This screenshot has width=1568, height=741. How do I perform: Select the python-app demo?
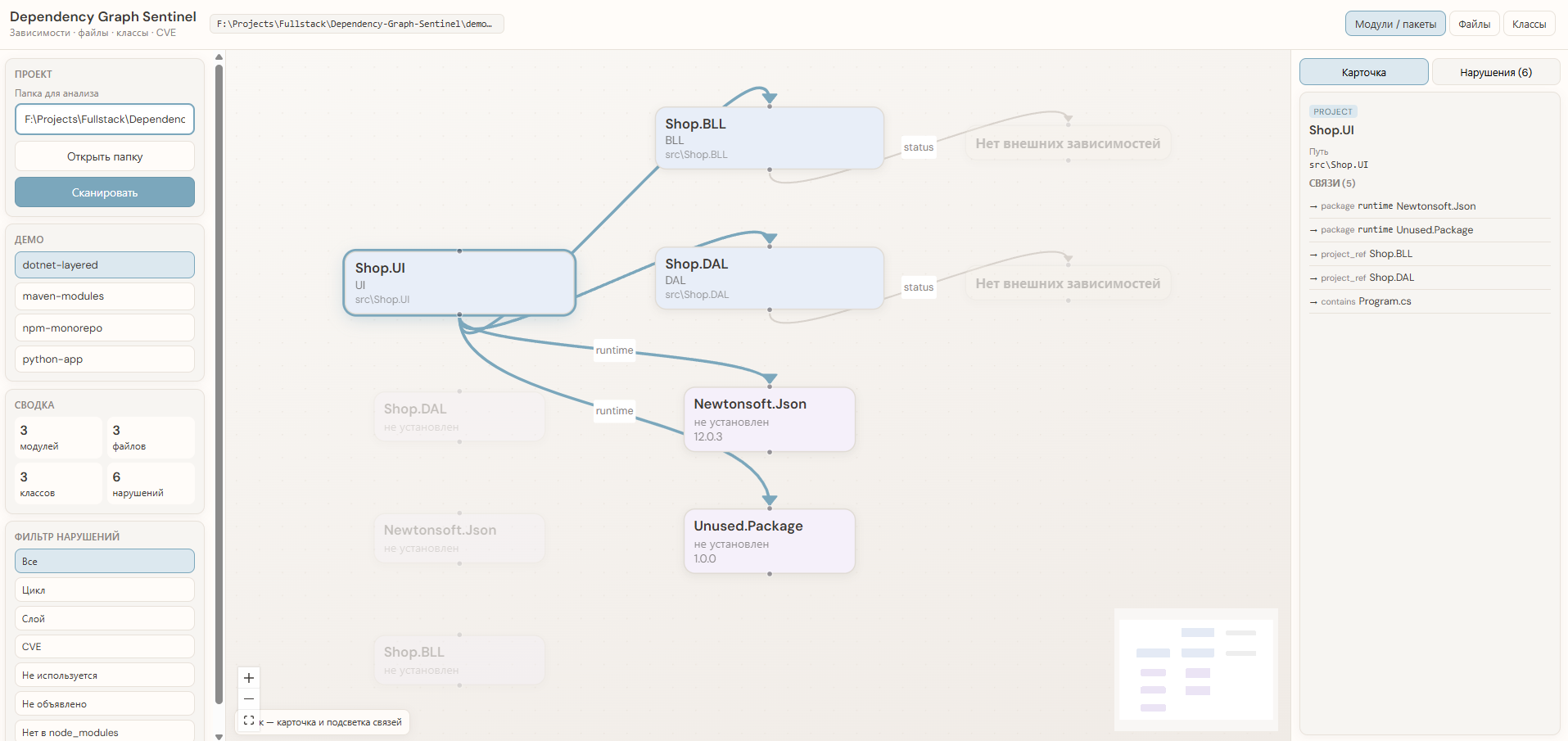pos(105,359)
